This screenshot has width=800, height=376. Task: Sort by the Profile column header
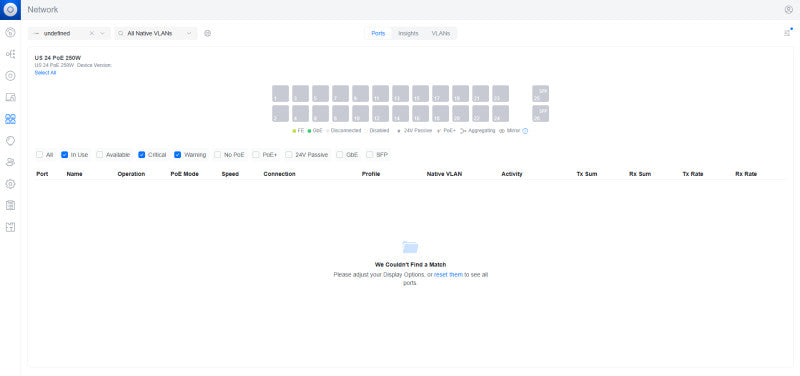(x=371, y=174)
